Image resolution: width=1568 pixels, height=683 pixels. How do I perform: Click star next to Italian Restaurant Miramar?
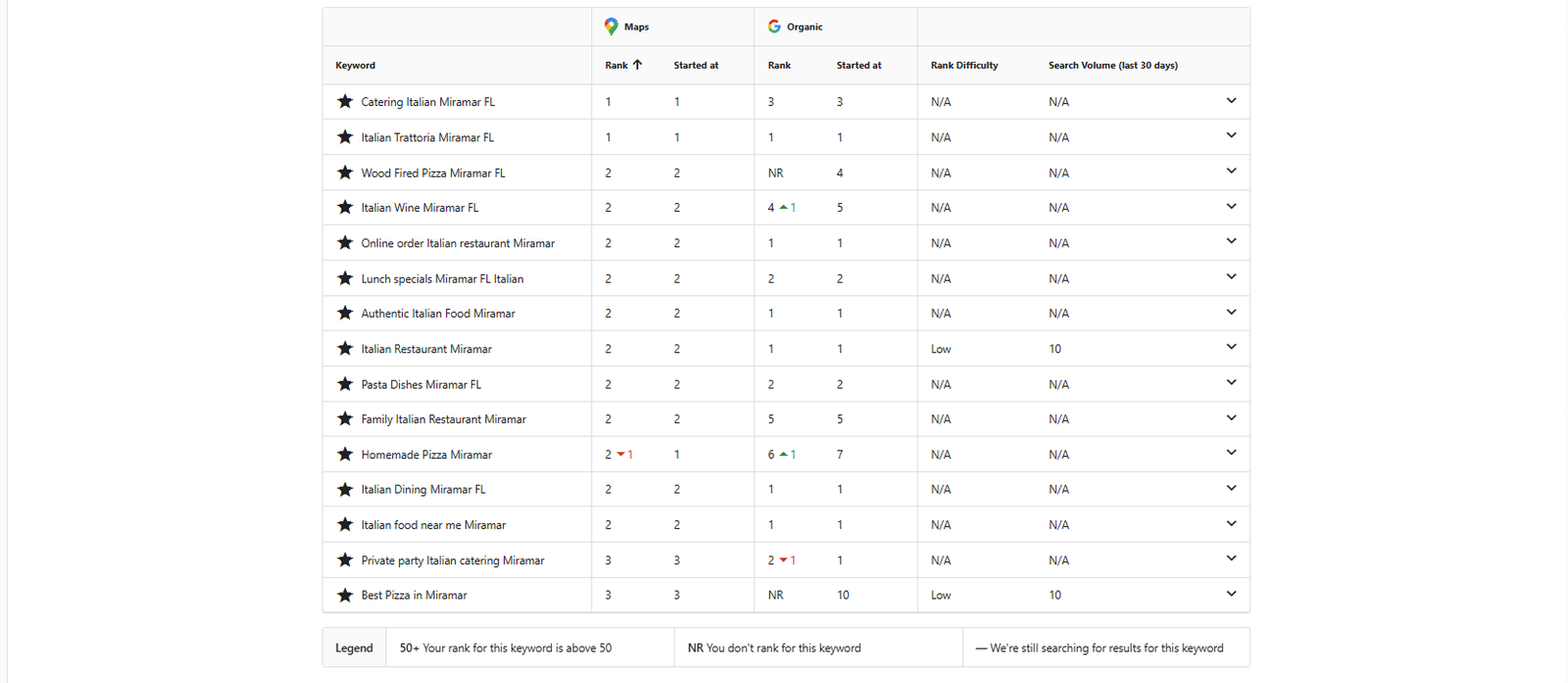345,349
